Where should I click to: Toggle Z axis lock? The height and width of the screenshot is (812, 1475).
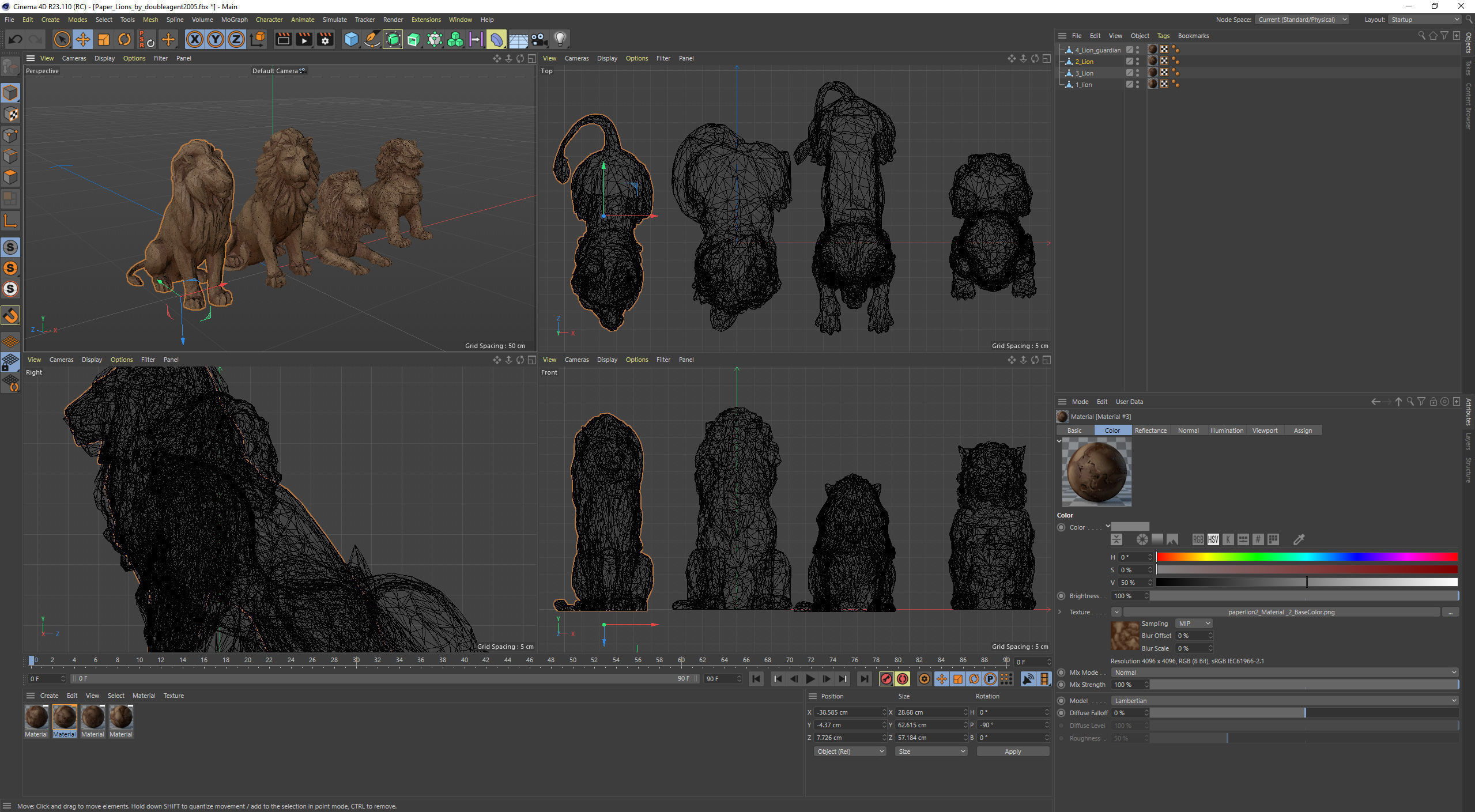236,39
